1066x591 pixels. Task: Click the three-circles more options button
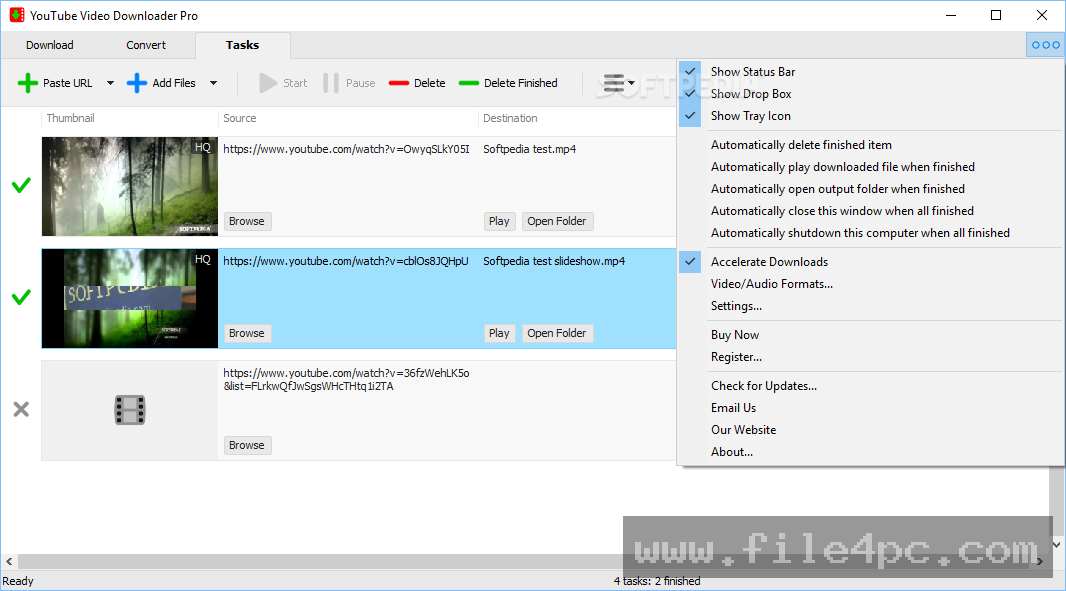tap(1046, 45)
